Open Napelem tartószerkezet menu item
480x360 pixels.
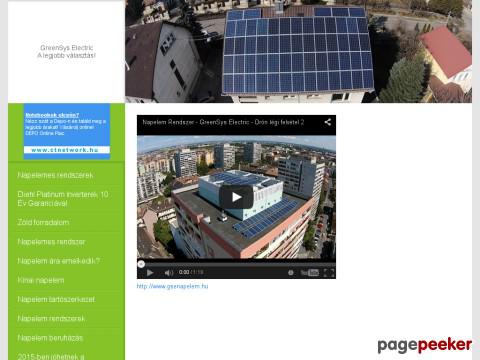pos(56,299)
